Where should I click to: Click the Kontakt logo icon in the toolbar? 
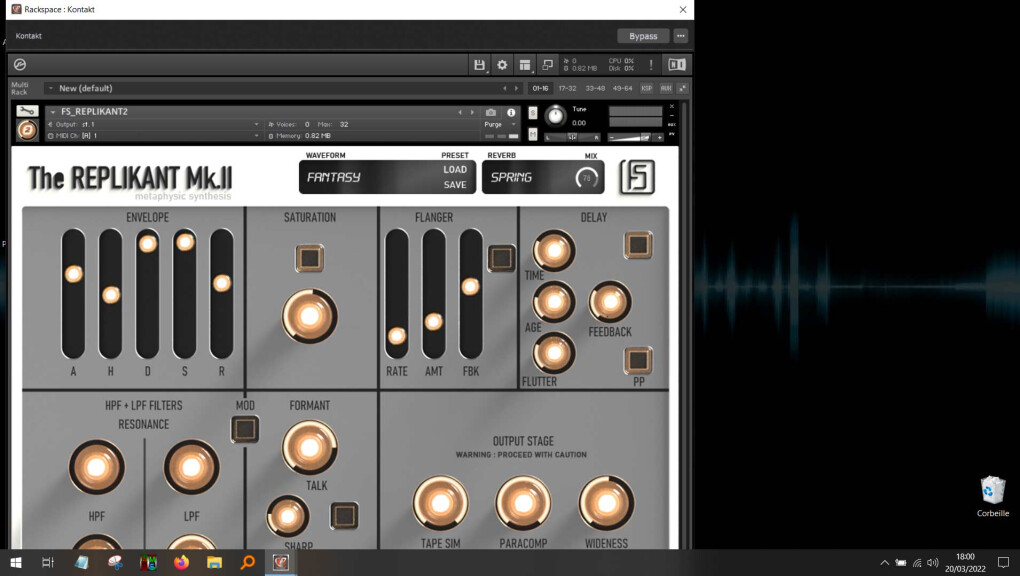click(x=20, y=64)
